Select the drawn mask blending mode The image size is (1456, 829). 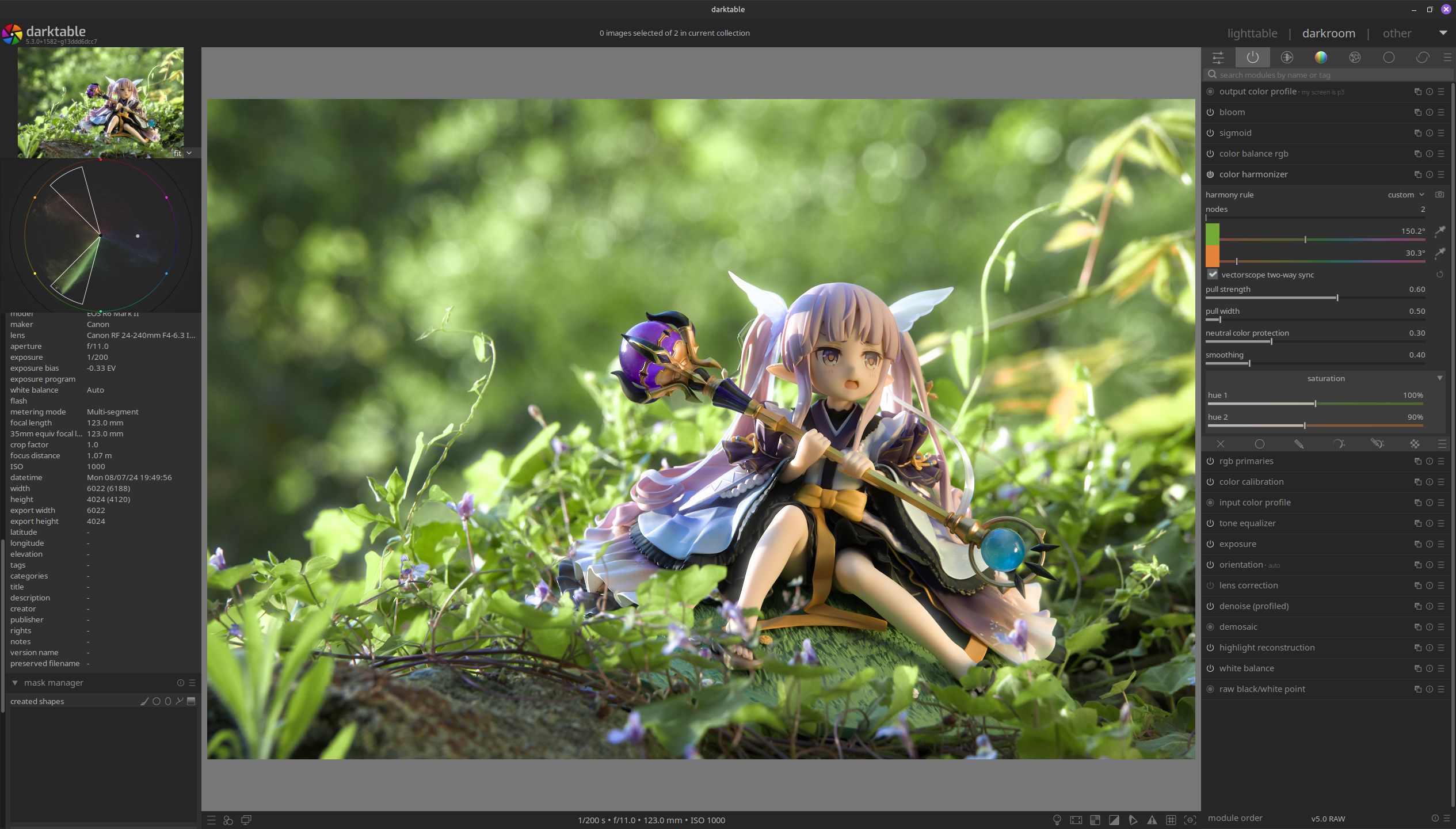[1298, 444]
